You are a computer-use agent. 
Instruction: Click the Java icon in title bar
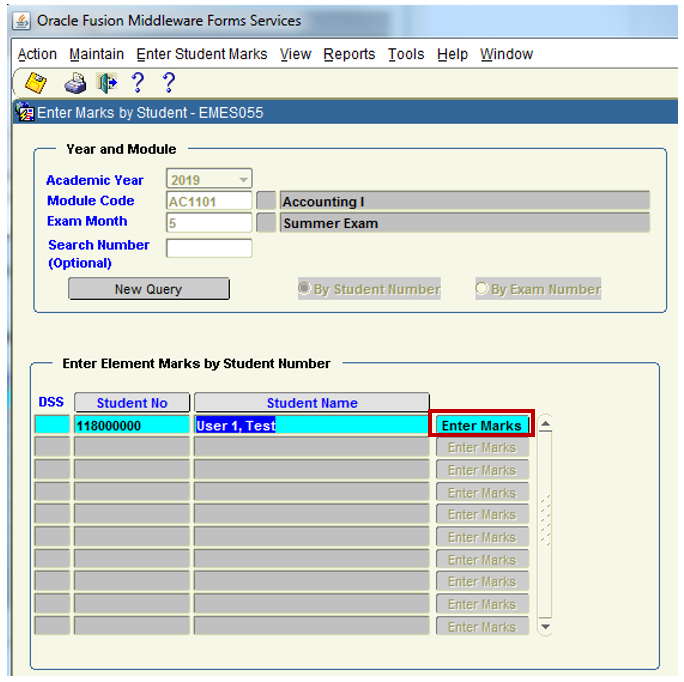[x=21, y=21]
